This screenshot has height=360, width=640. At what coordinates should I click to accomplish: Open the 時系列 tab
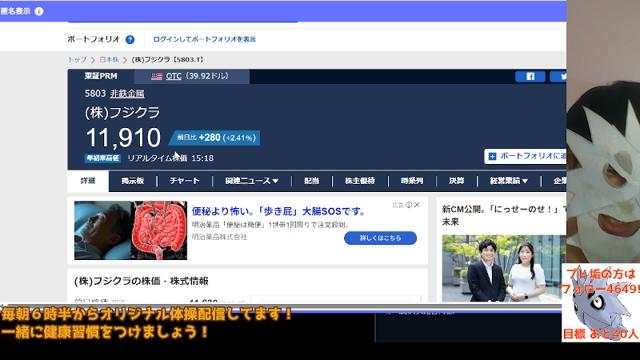pyautogui.click(x=412, y=181)
